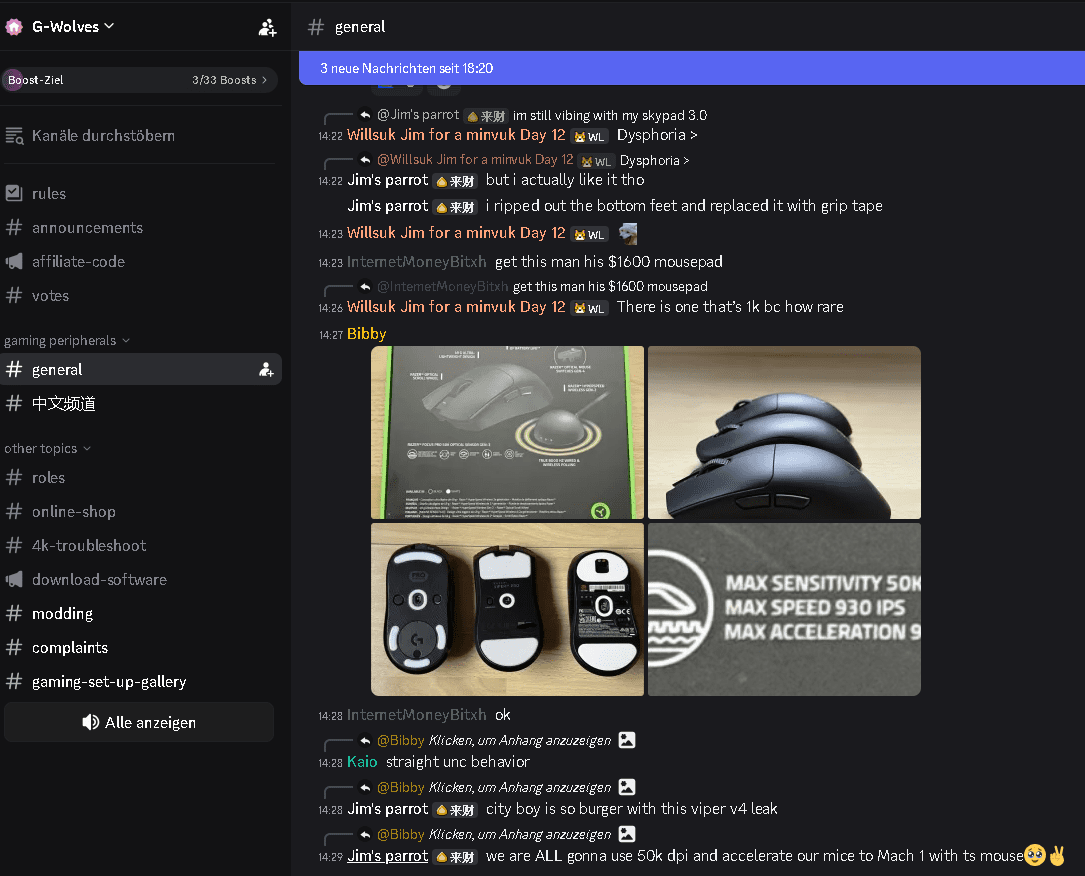This screenshot has height=876, width=1085.
Task: Click the browse channels icon
Action: [x=15, y=136]
